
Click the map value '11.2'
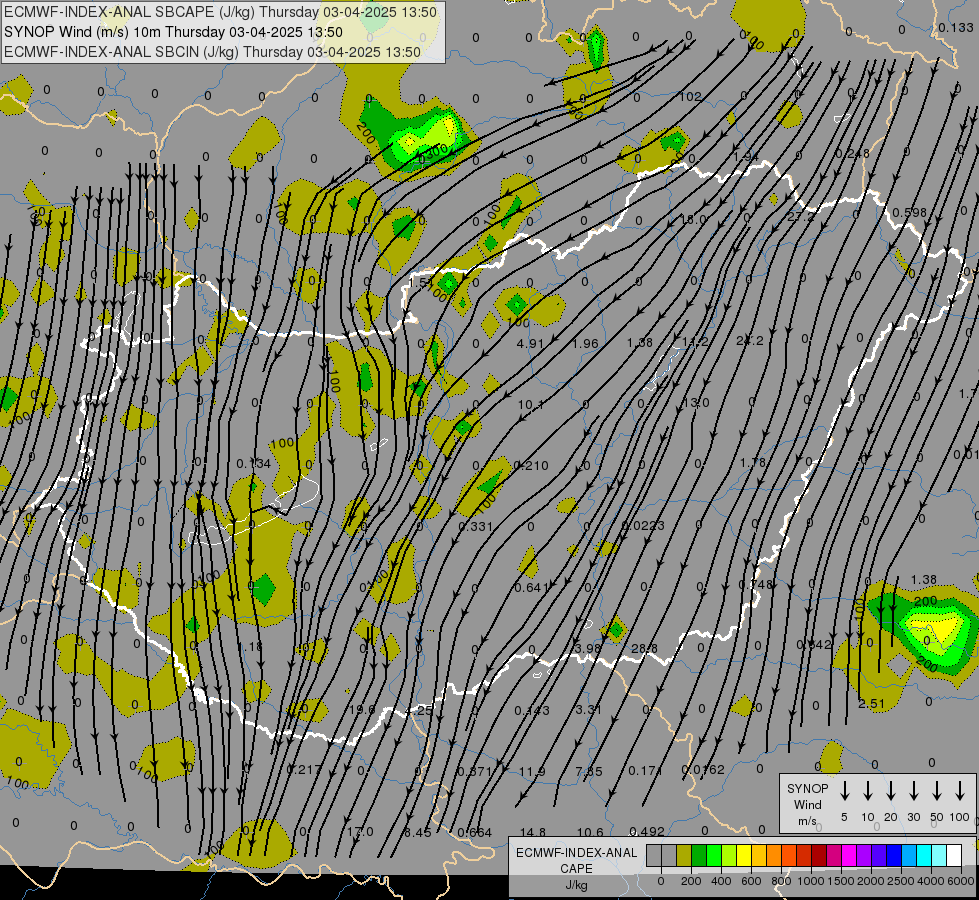[x=695, y=342]
